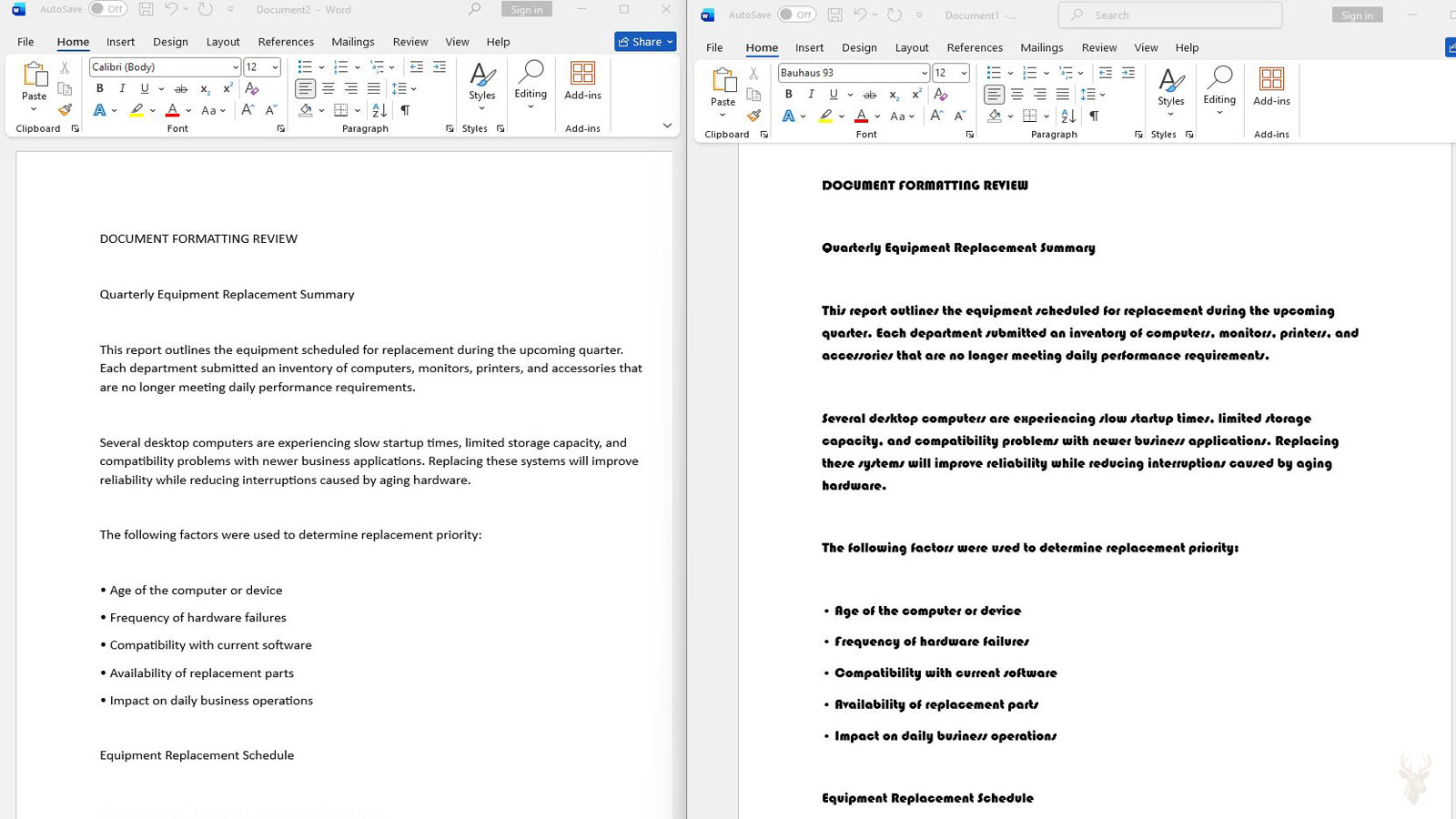Apply red font color in Document2 window
Viewport: 1456px width, 819px height.
[172, 110]
